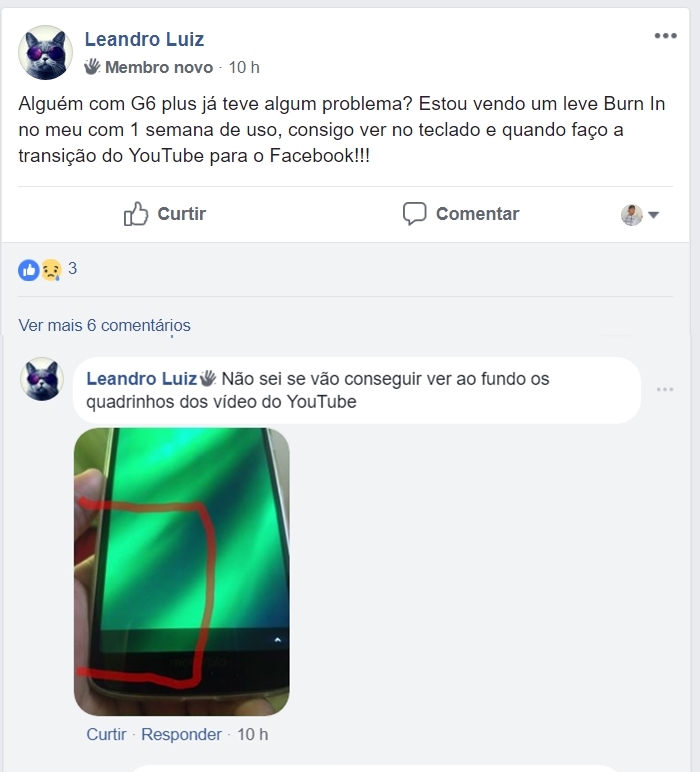This screenshot has height=772, width=700.
Task: Expand the comment-as profile dropdown arrow
Action: pyautogui.click(x=653, y=215)
